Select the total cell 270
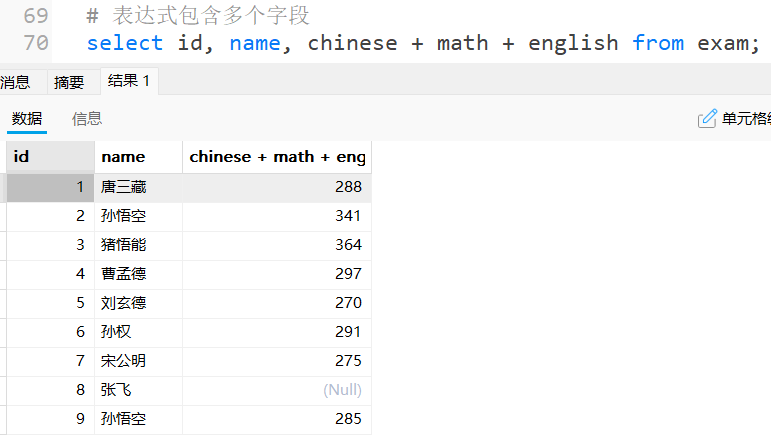This screenshot has height=440, width=771. [277, 303]
